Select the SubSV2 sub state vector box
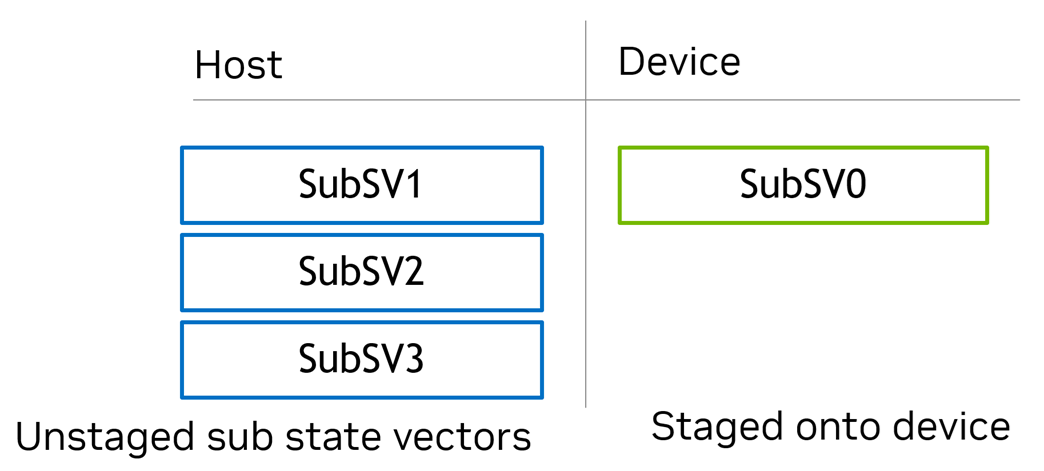This screenshot has width=1044, height=471. point(361,272)
